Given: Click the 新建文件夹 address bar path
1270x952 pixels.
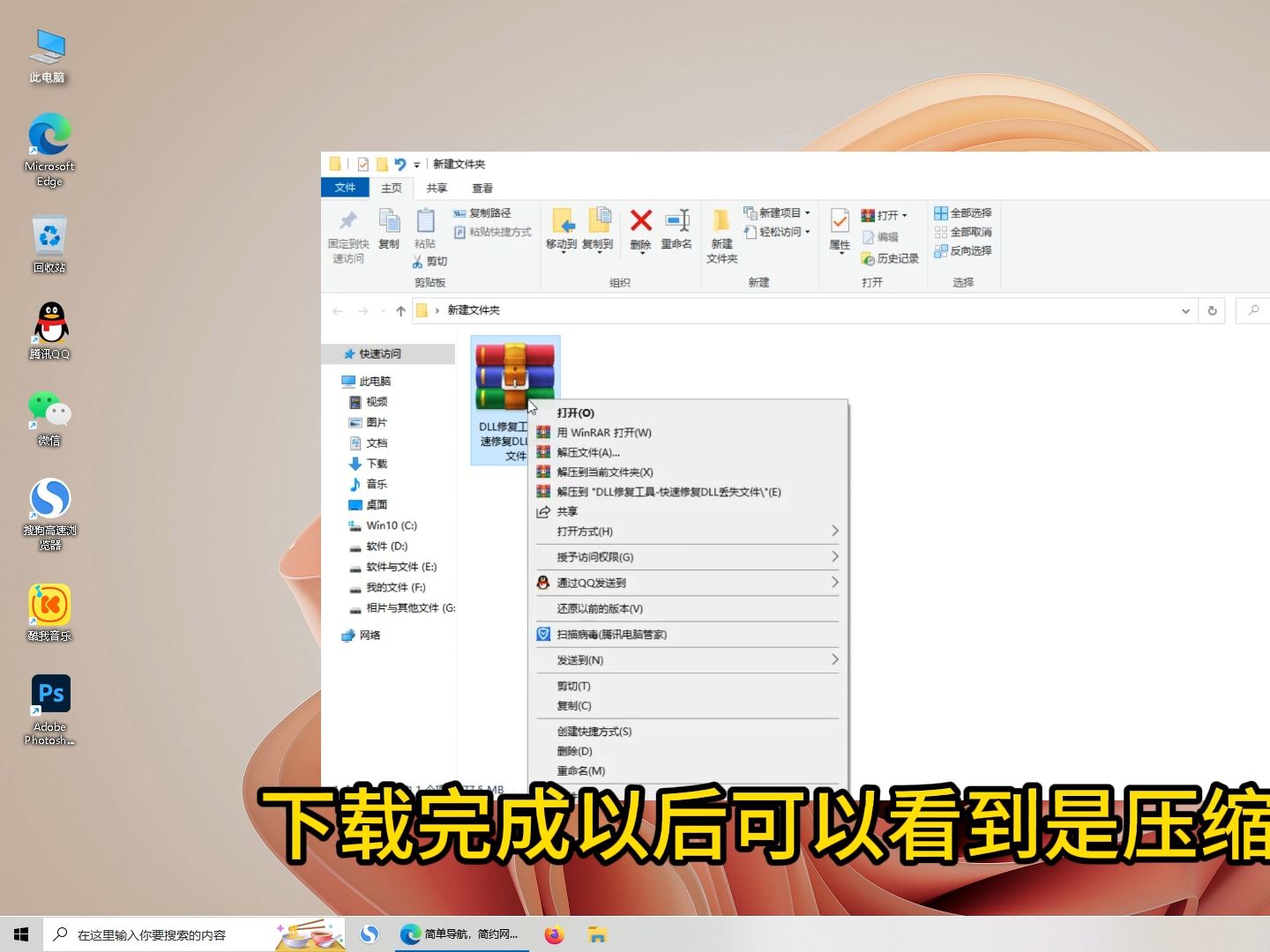Looking at the screenshot, I should pos(474,310).
